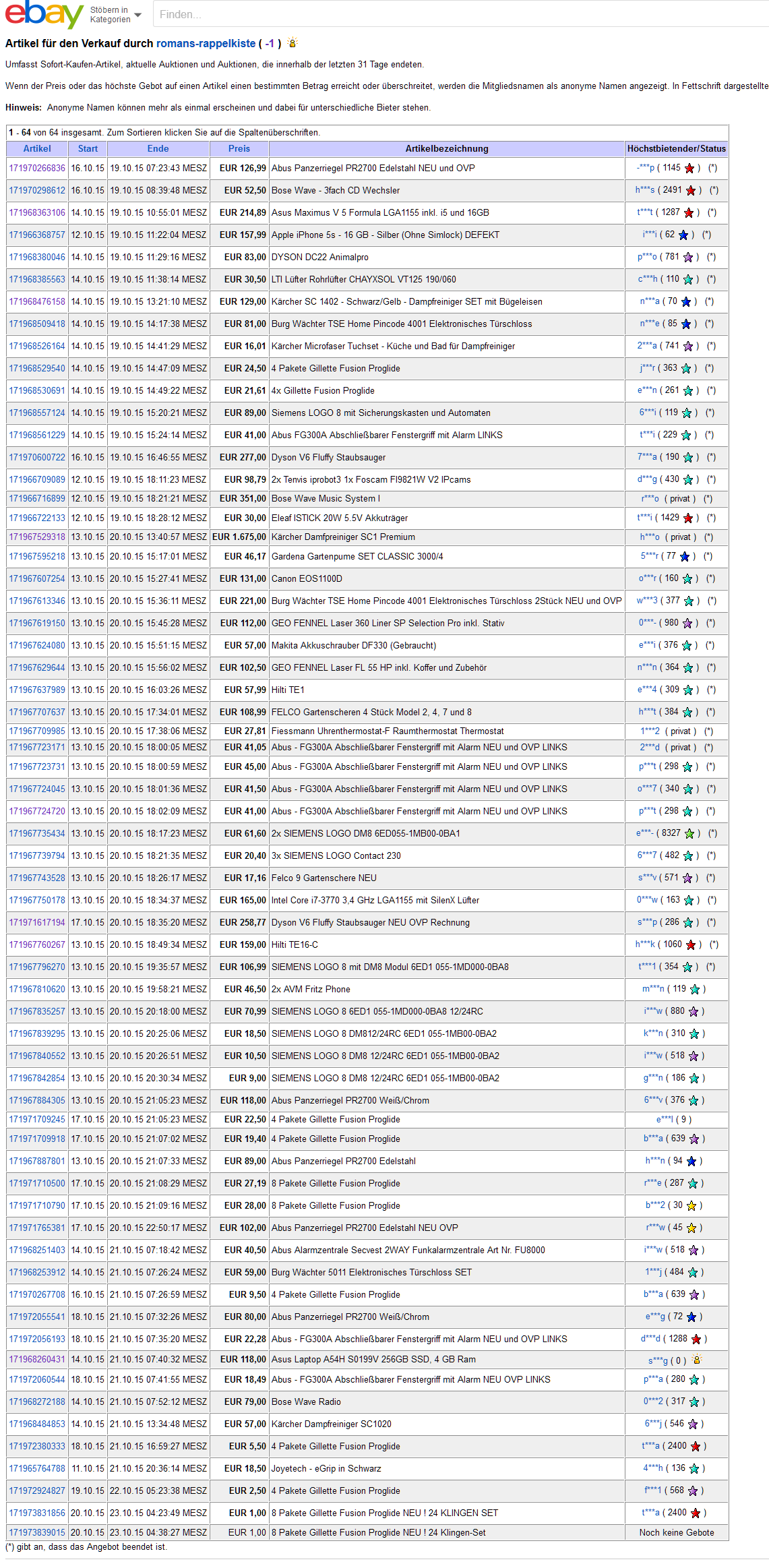Click the title 'Makita Akkuschrauber DF330 (Gebraucht)'
The width and height of the screenshot is (769, 1568).
pos(354,646)
